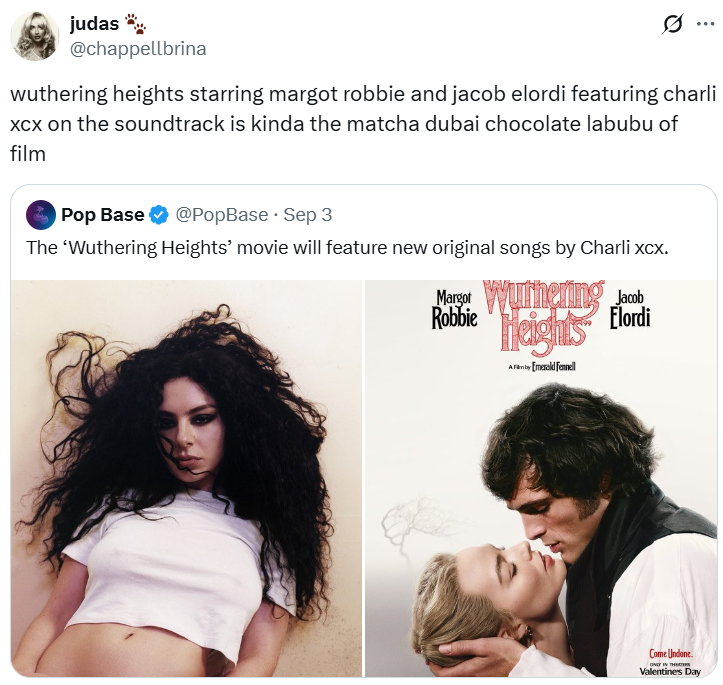
Task: Click the judas display name
Action: point(95,24)
